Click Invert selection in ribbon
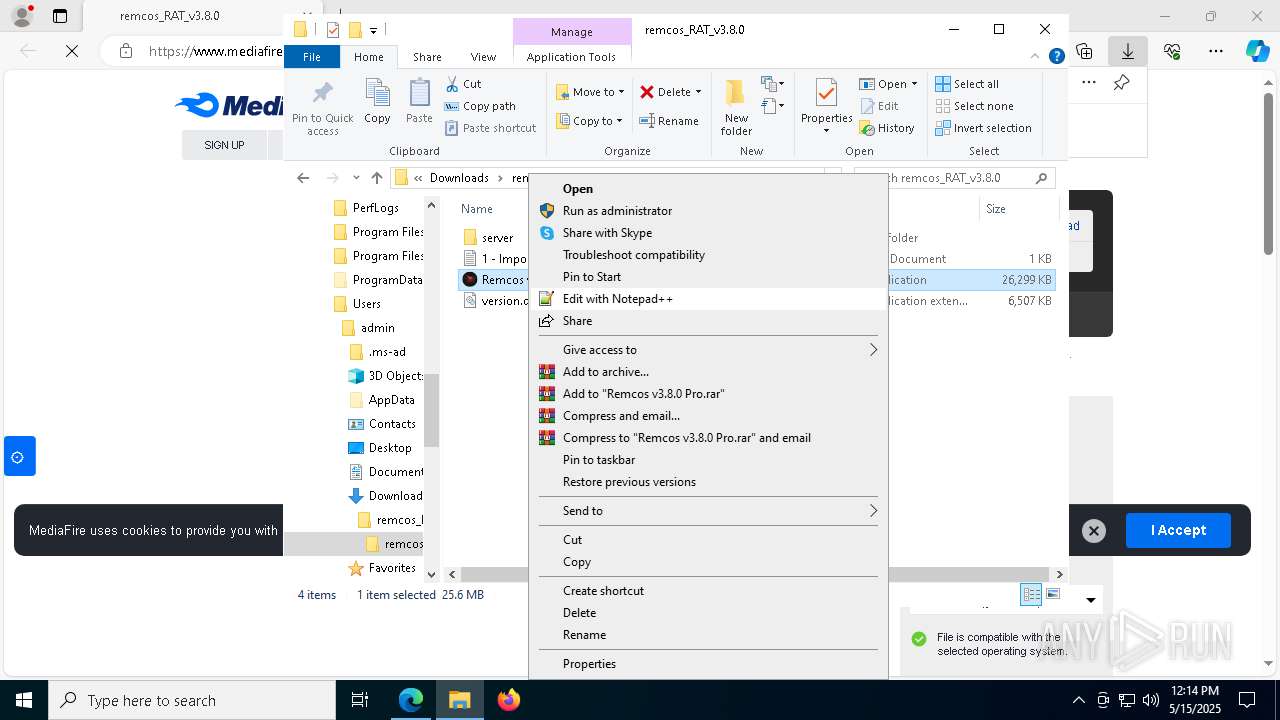Image resolution: width=1280 pixels, height=720 pixels. click(983, 128)
